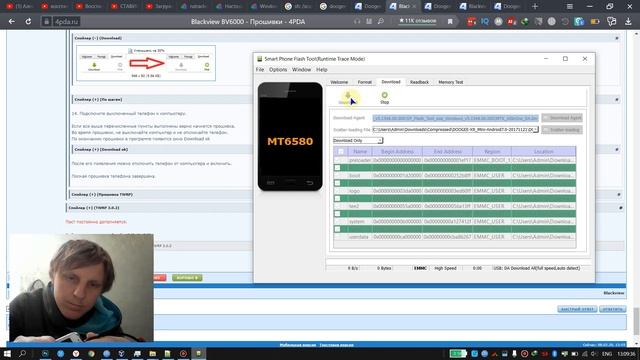Open the Windows Start menu
This screenshot has width=640, height=360.
(7, 353)
